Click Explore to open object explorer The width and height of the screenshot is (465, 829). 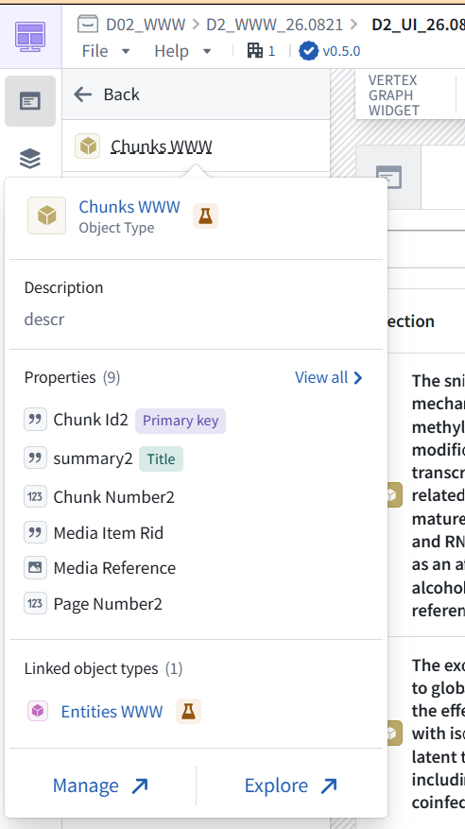point(291,786)
